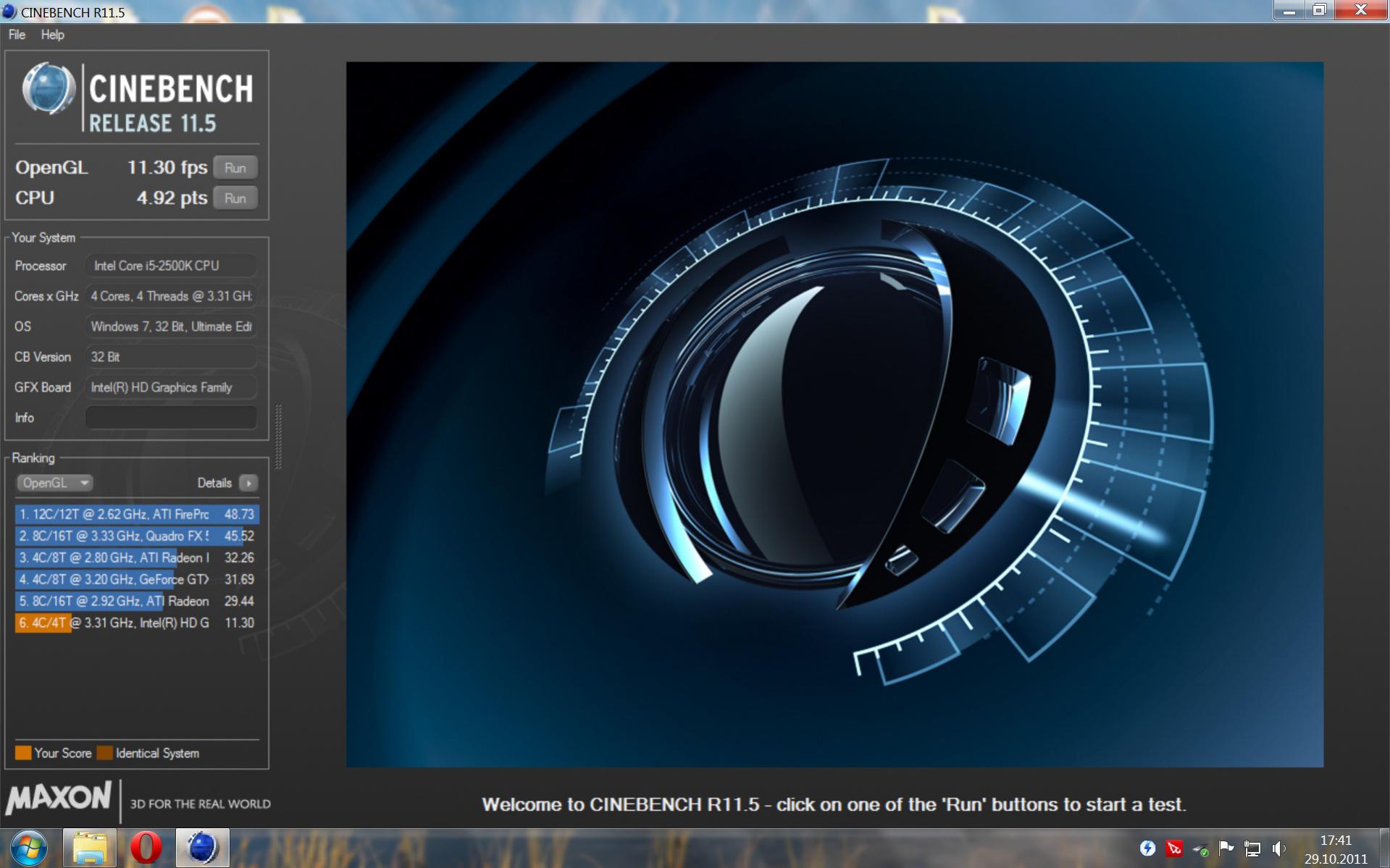Screen dimensions: 1390x868
Task: Open the network tray icon
Action: tap(1252, 848)
